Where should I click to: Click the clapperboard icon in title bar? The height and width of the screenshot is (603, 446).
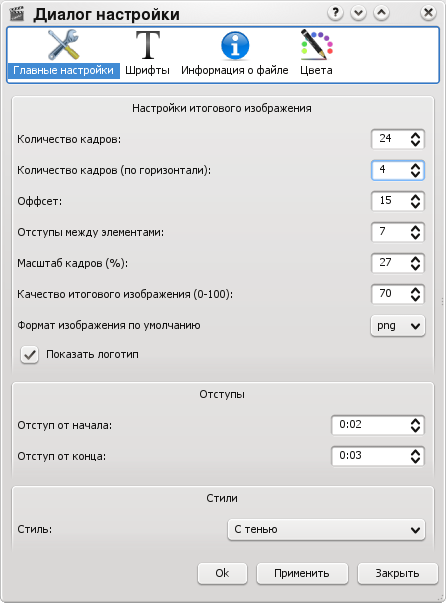tap(17, 14)
